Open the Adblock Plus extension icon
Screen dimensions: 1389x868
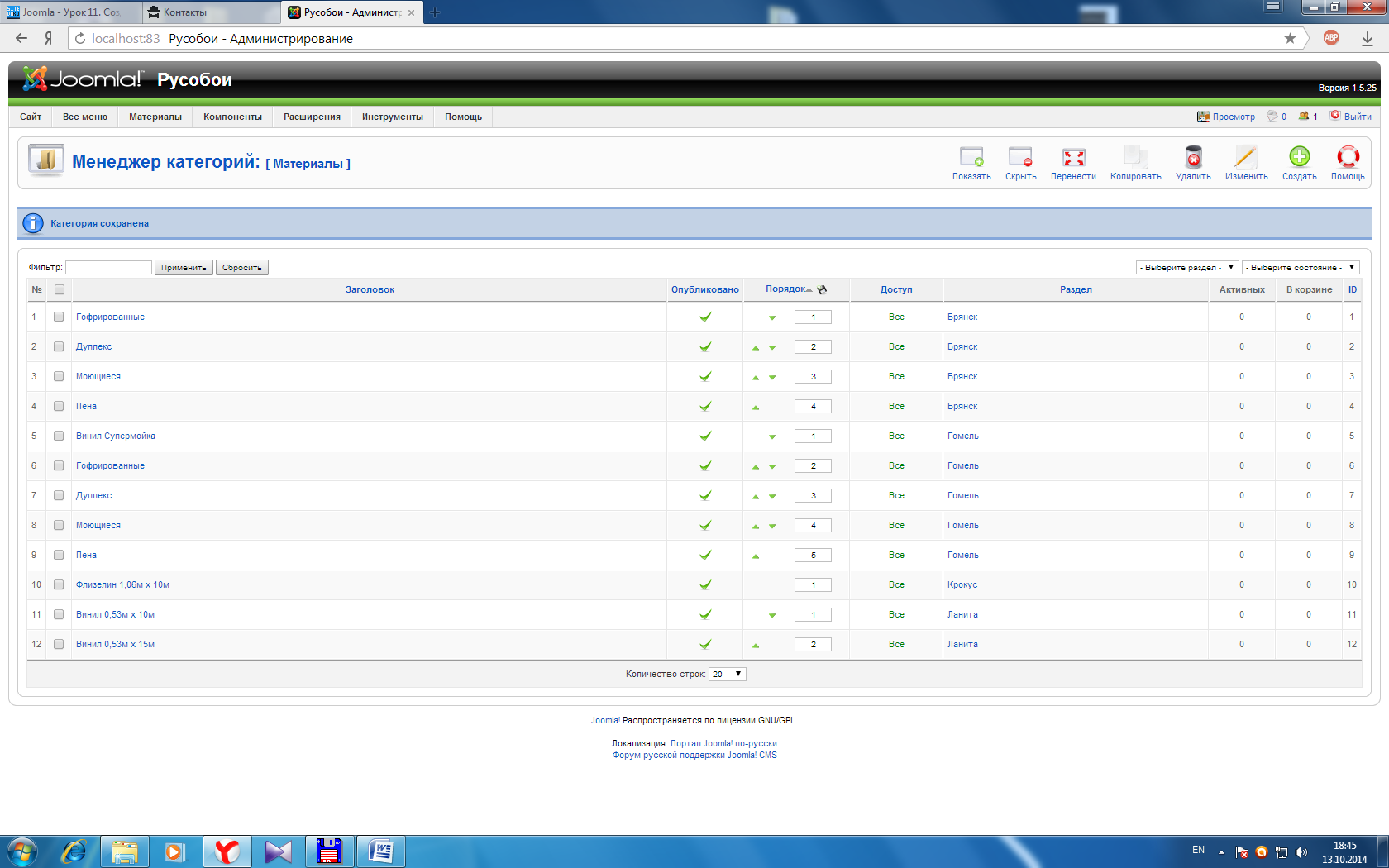tap(1331, 38)
